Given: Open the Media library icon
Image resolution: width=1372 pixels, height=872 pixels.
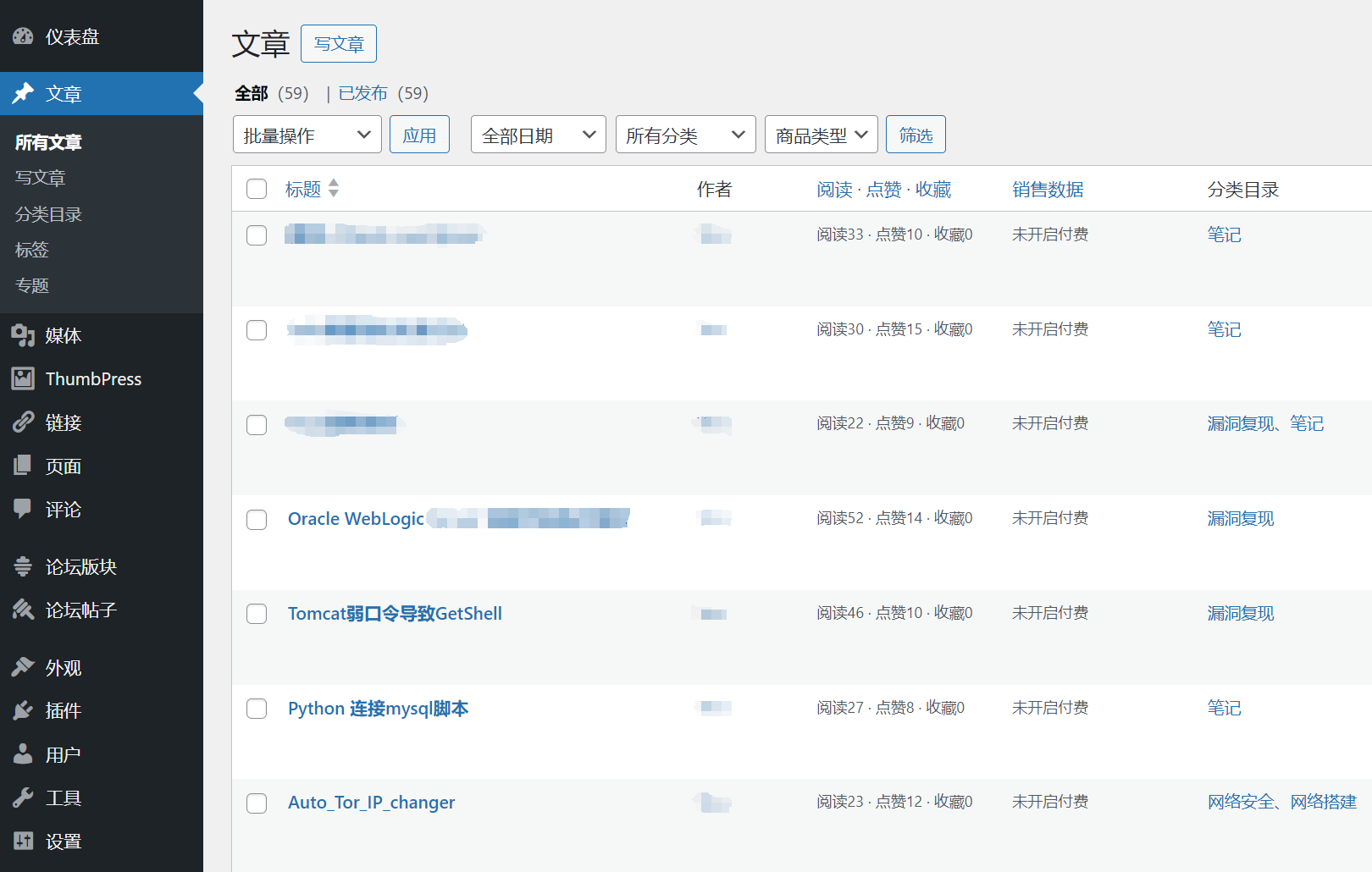Looking at the screenshot, I should coord(23,336).
